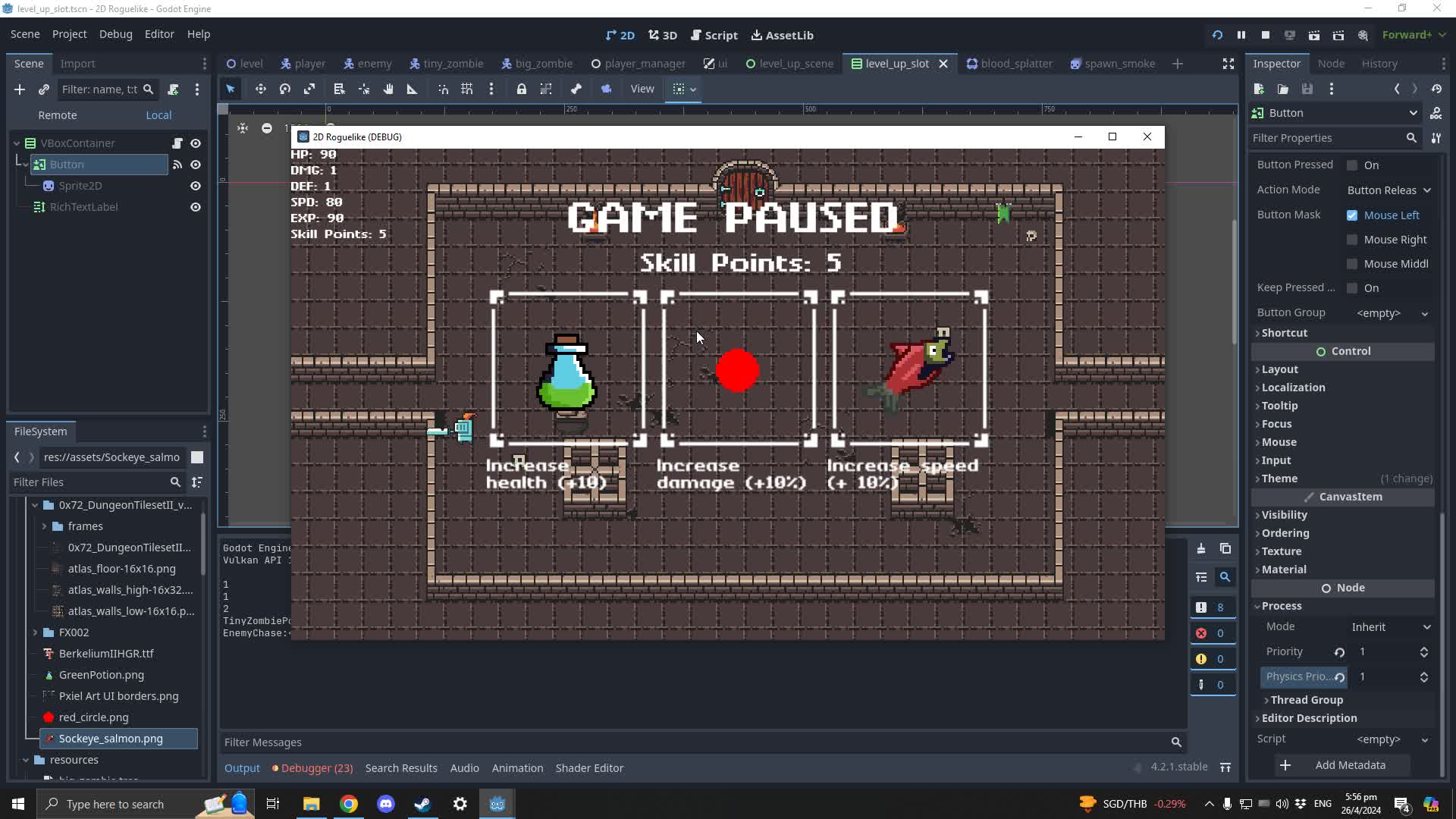
Task: Lock the selected node in the canvas
Action: tap(522, 89)
